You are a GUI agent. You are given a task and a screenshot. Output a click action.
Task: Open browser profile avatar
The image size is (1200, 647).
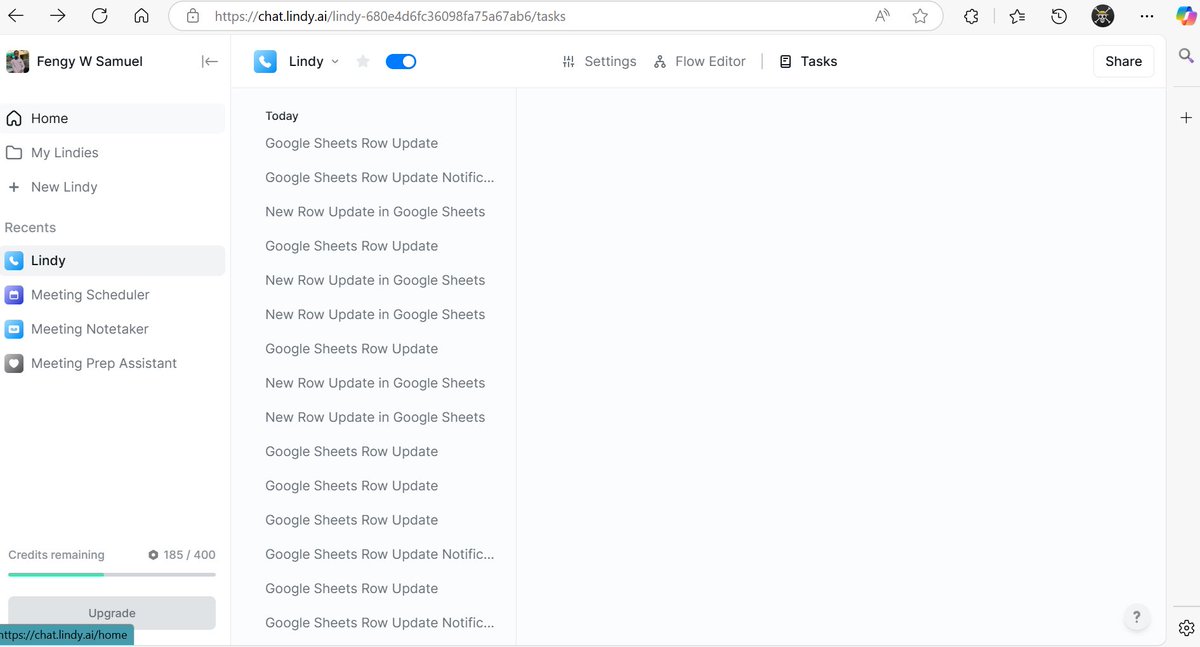tap(1102, 16)
